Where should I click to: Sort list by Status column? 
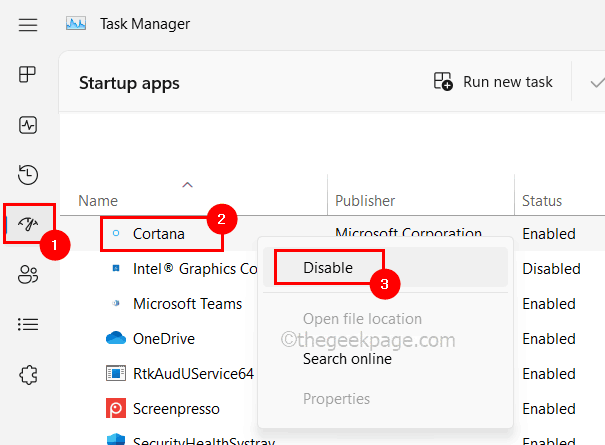click(542, 201)
